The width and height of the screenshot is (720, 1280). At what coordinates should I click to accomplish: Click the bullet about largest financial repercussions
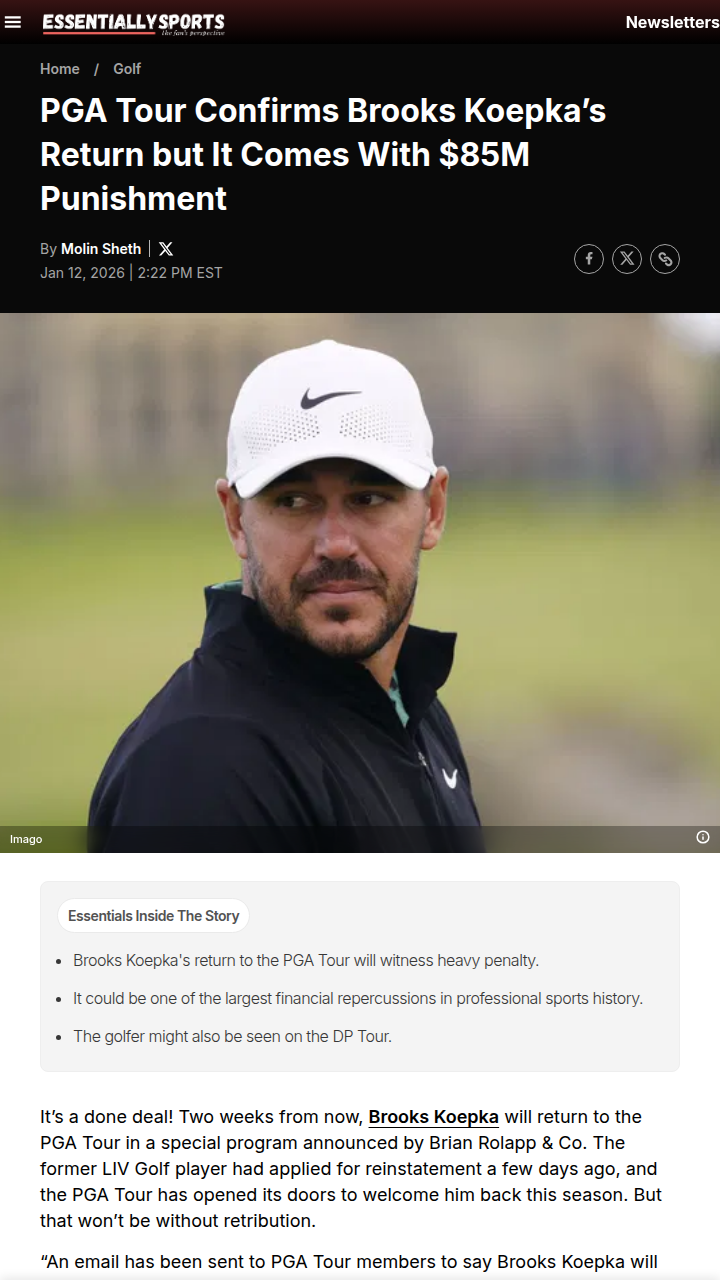[x=358, y=998]
